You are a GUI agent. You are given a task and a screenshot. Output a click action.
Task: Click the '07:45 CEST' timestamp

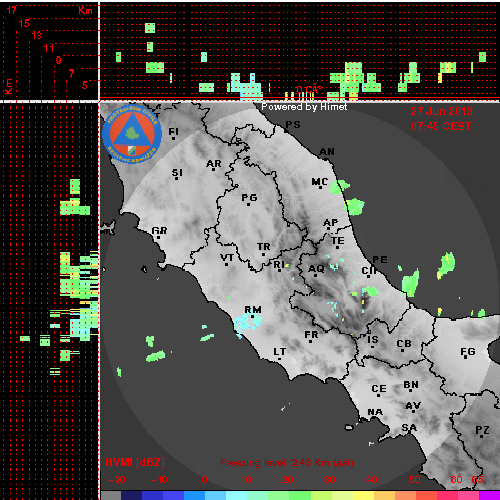[x=441, y=126]
